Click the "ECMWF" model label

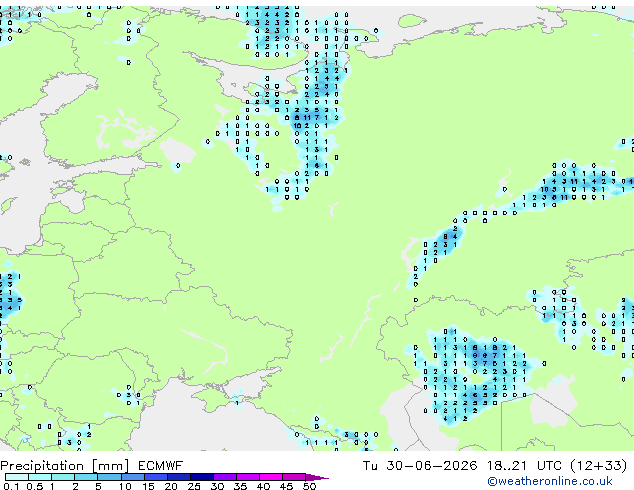(x=161, y=466)
